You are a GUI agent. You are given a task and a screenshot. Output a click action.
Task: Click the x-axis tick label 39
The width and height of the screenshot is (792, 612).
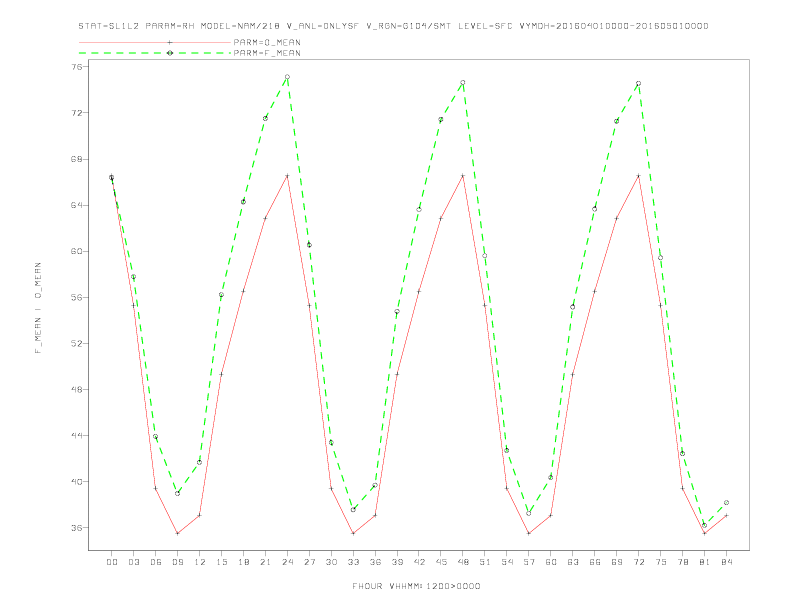point(397,562)
